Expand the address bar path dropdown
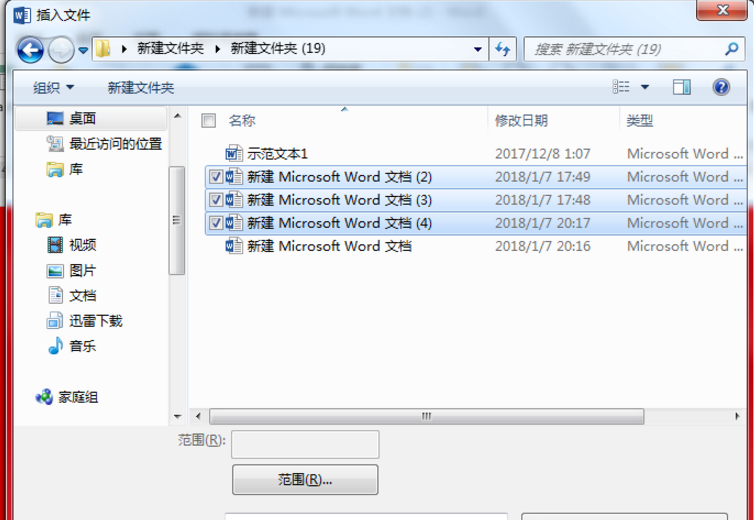 tap(478, 49)
